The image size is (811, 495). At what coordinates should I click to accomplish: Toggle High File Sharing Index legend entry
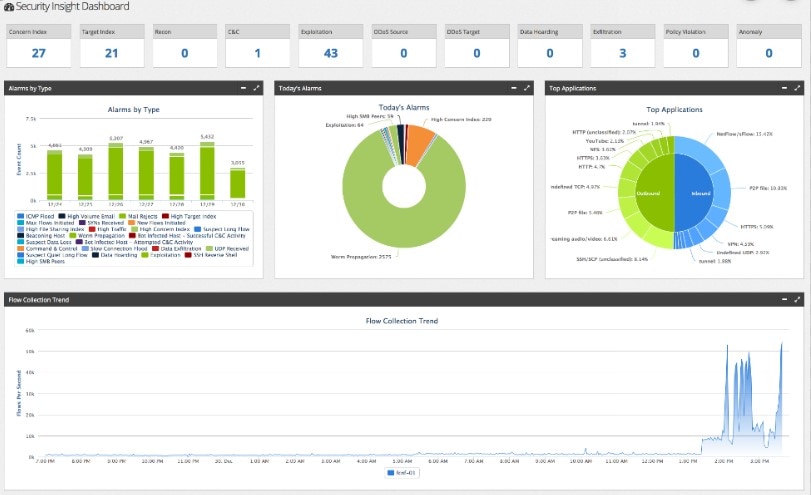(51, 229)
